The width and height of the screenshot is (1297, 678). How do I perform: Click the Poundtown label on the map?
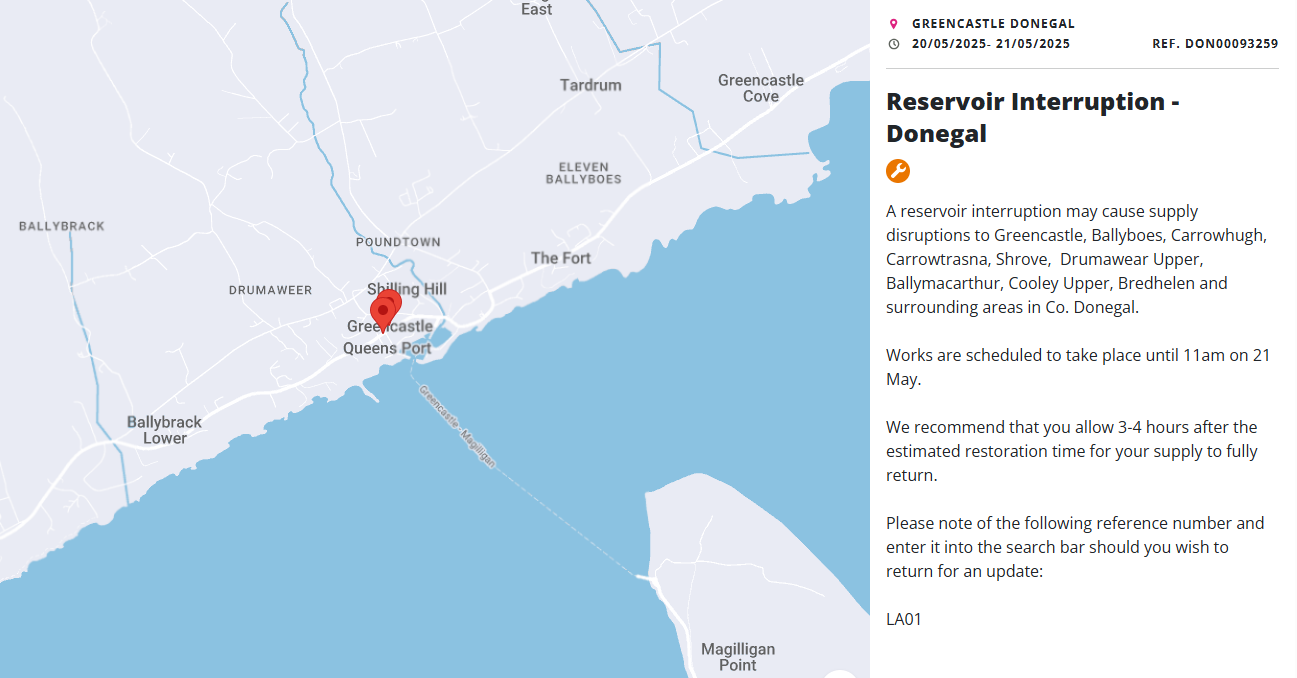pos(398,242)
